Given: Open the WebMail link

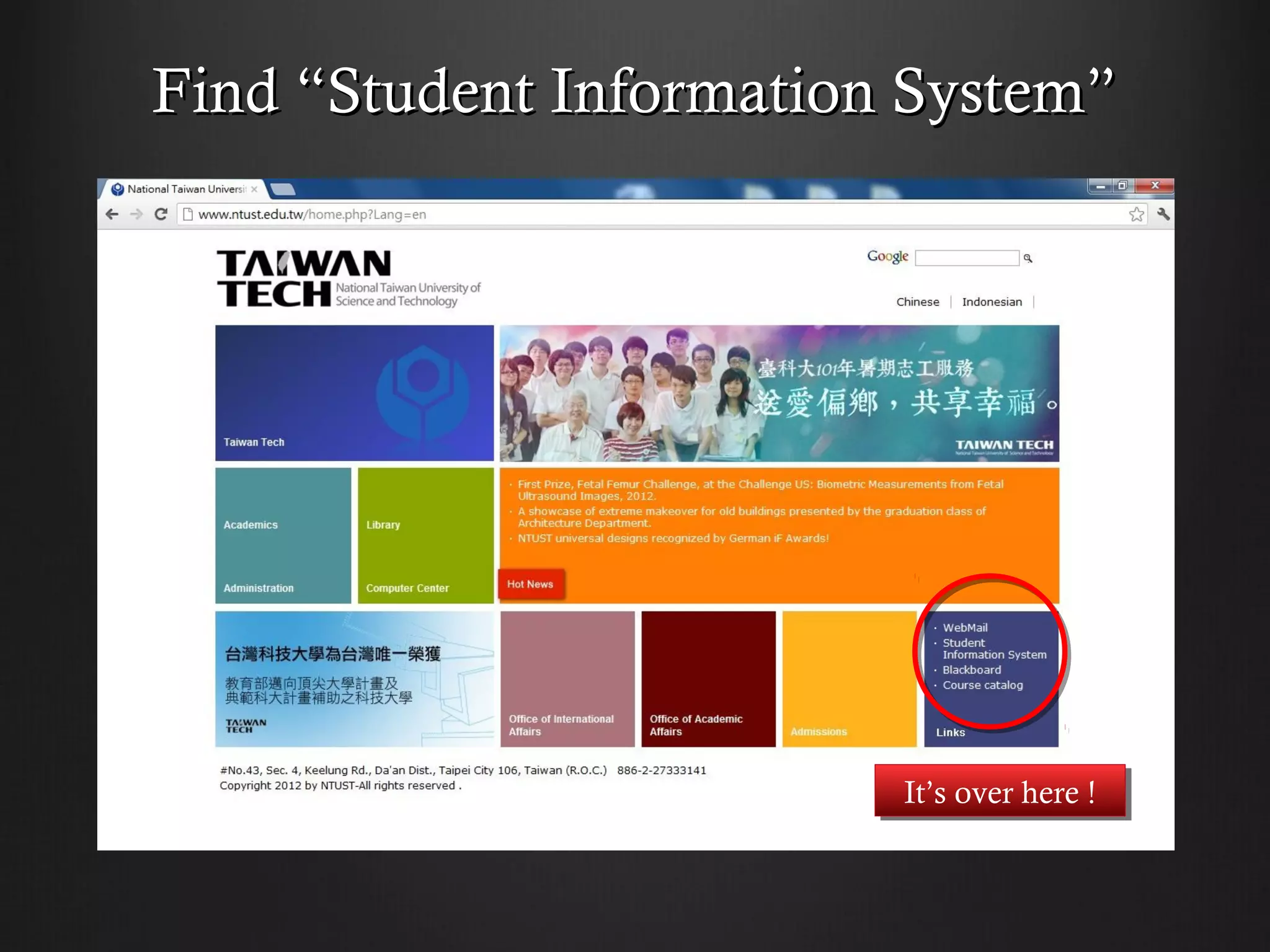Looking at the screenshot, I should click(x=965, y=628).
